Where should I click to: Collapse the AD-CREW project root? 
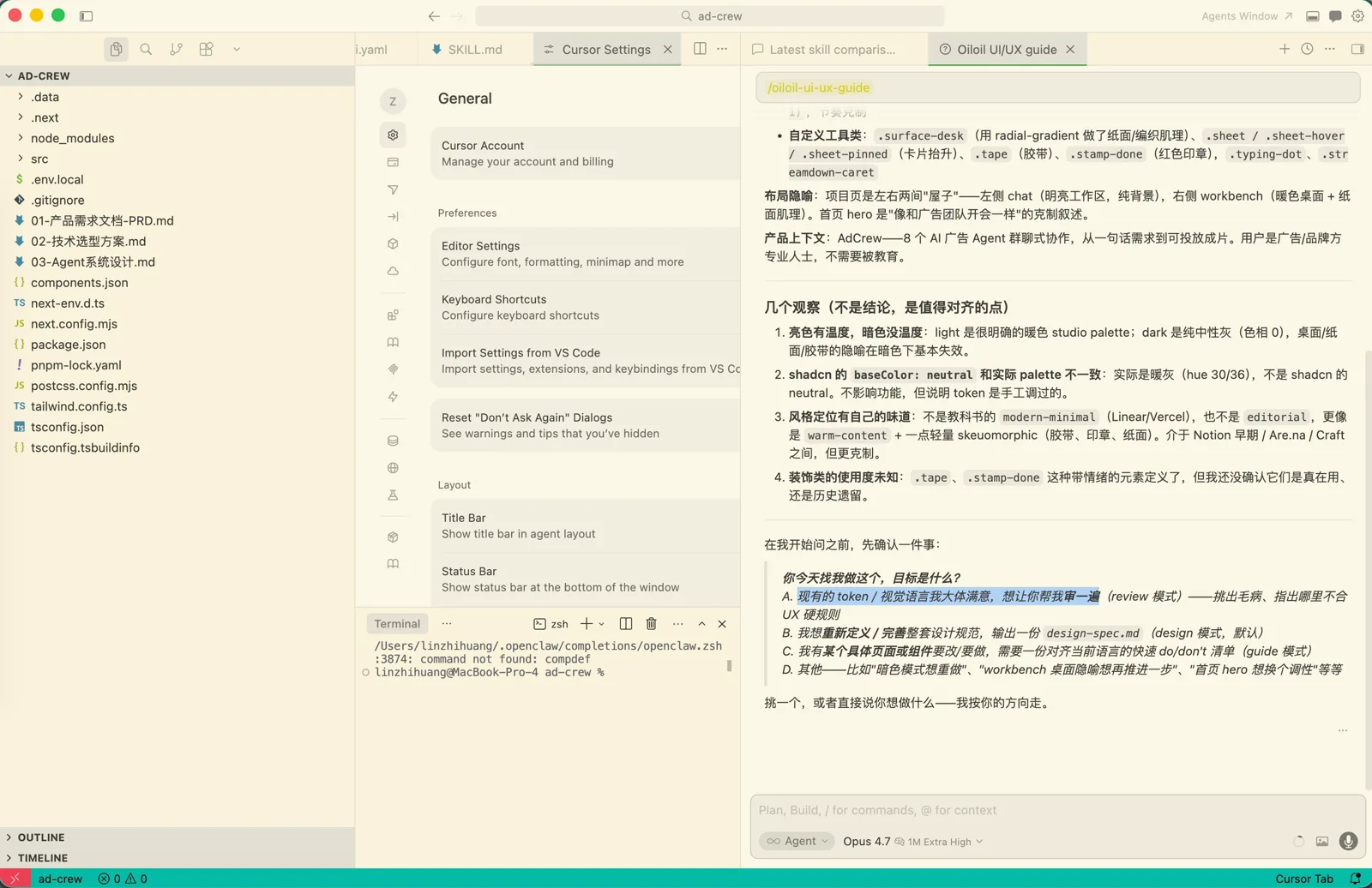178,75
